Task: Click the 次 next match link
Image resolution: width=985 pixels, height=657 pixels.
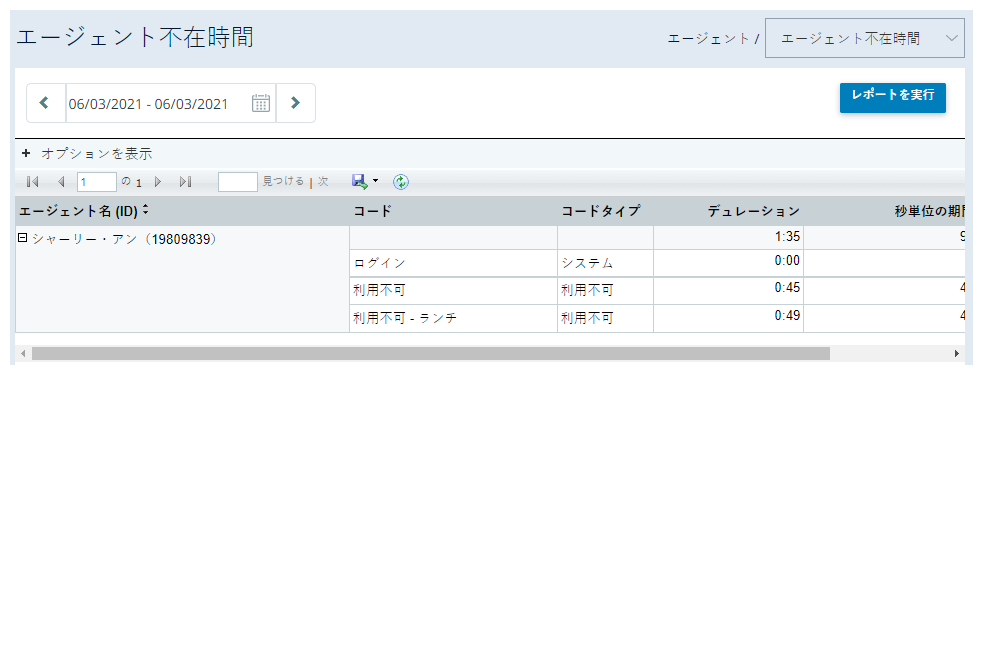Action: click(x=323, y=182)
